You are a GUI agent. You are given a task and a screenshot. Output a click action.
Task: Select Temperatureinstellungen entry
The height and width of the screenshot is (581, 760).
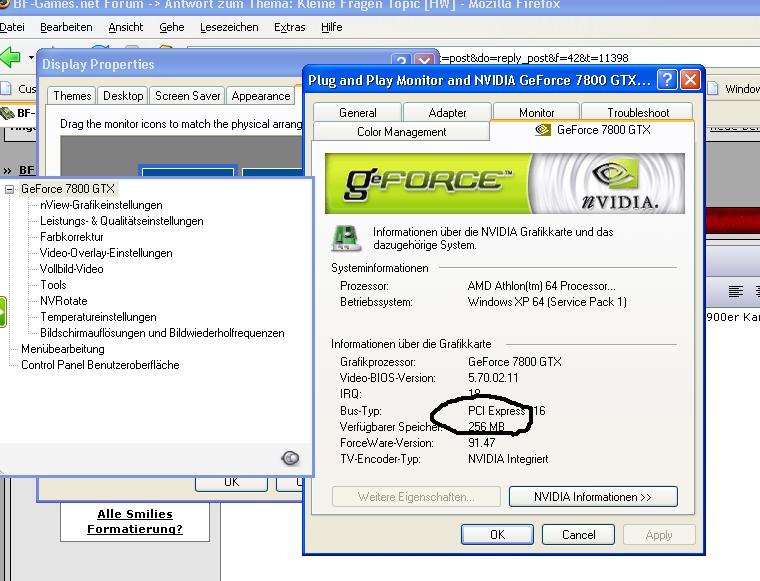(x=98, y=317)
